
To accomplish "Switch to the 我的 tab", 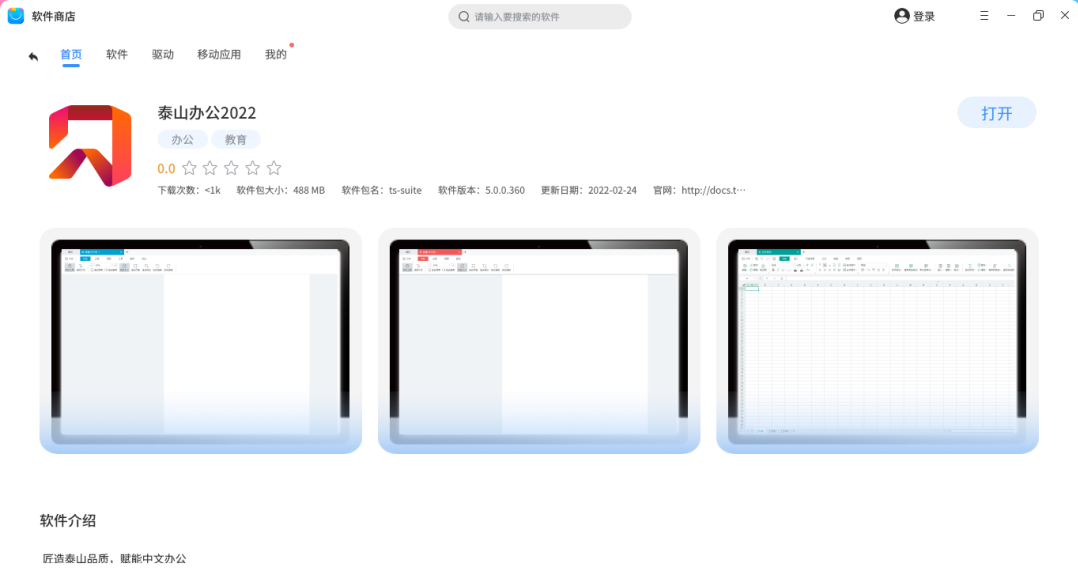I will [276, 54].
